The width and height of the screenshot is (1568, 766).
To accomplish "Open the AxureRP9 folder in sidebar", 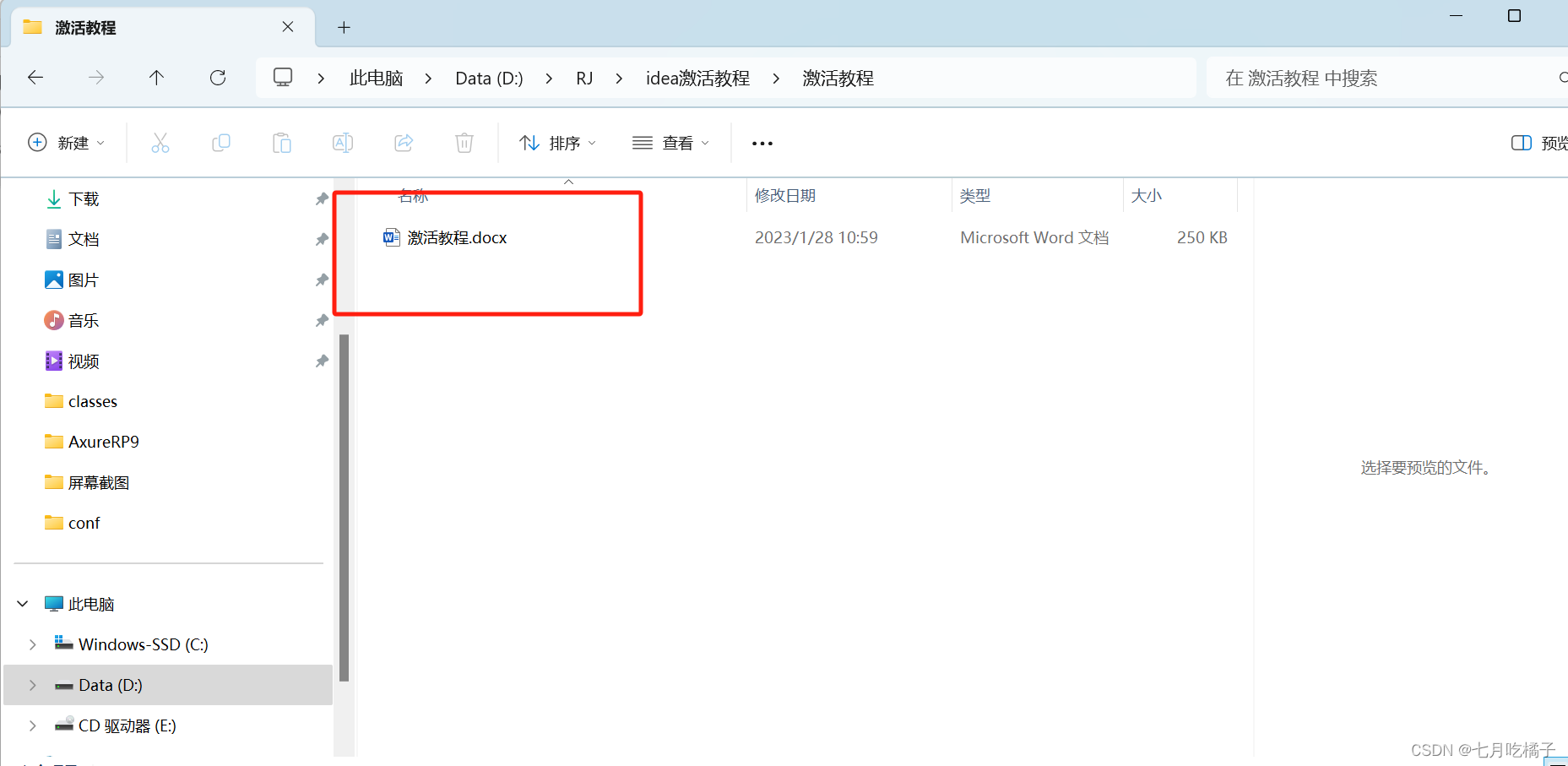I will pyautogui.click(x=103, y=442).
